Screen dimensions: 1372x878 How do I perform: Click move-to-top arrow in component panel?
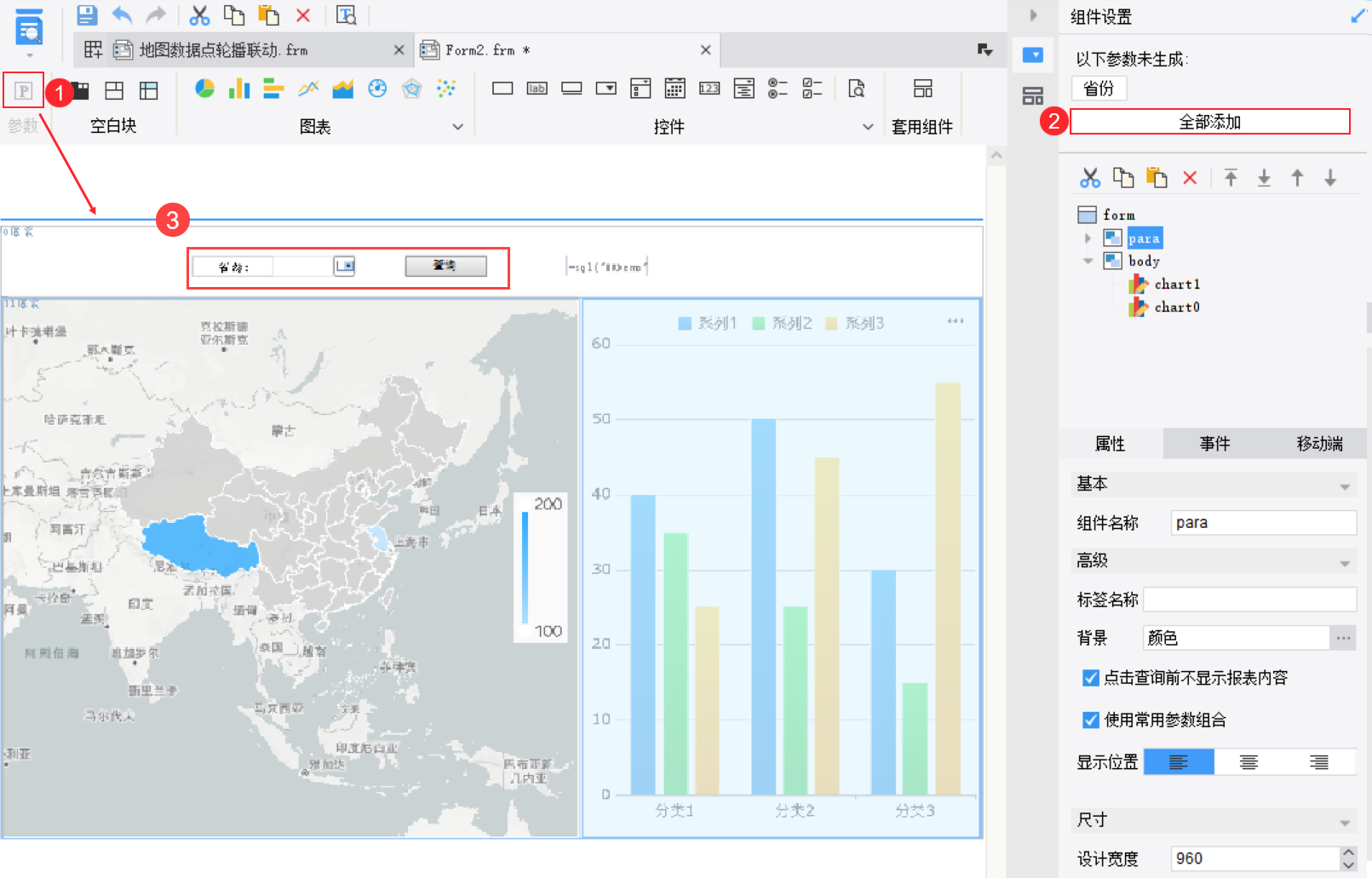tap(1231, 177)
